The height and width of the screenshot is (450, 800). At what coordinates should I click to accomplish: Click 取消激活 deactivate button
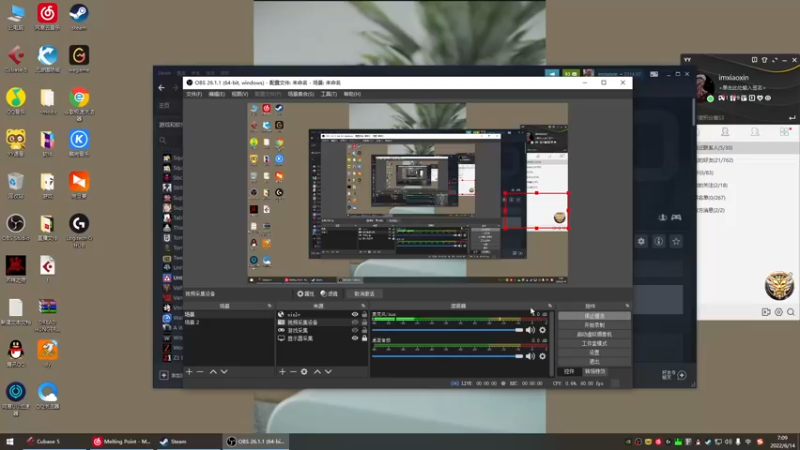click(364, 294)
